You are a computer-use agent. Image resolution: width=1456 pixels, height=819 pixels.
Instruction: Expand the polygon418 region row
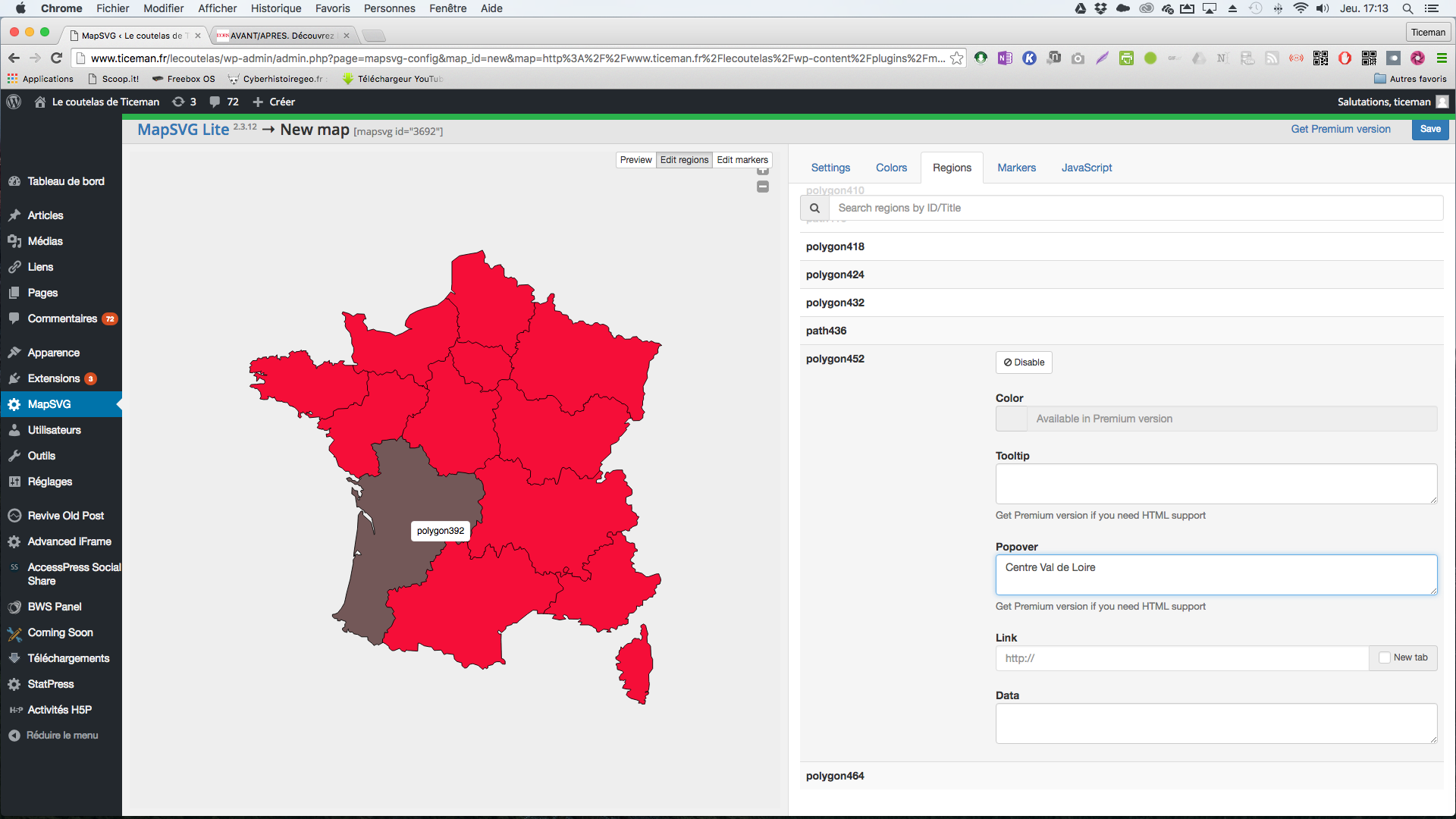(x=835, y=246)
